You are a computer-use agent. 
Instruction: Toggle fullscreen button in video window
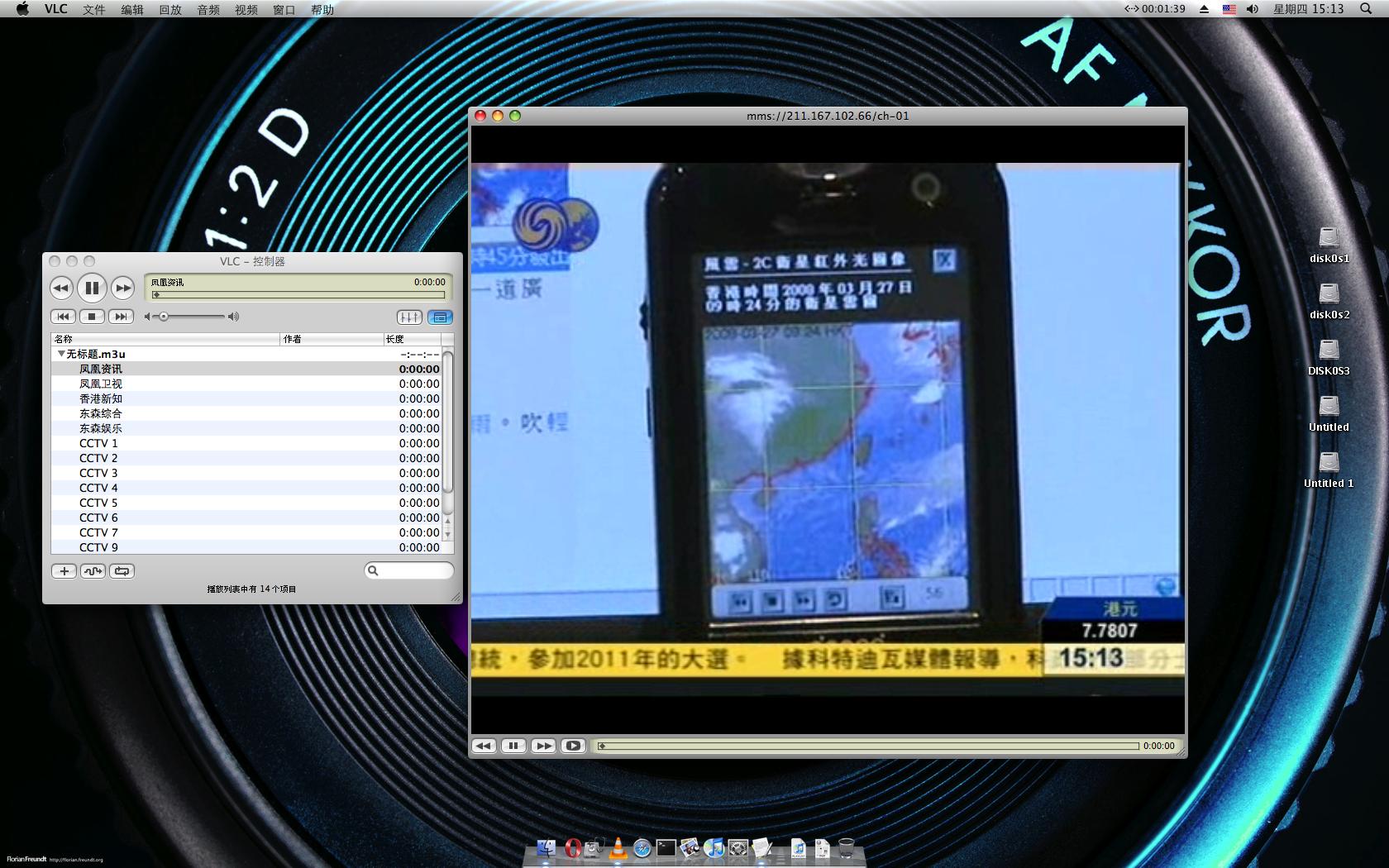pyautogui.click(x=573, y=746)
